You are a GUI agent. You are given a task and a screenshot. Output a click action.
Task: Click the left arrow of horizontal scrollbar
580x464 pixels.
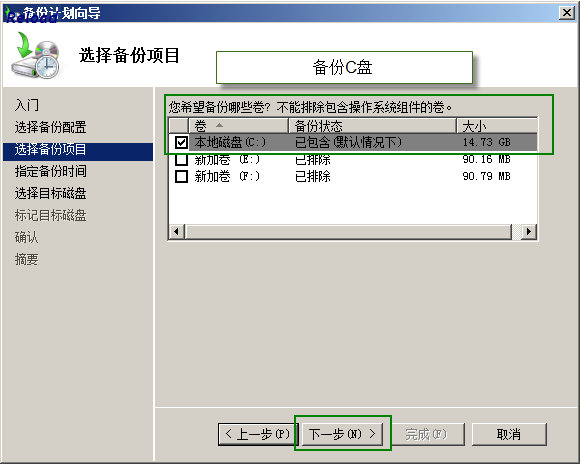tap(176, 232)
